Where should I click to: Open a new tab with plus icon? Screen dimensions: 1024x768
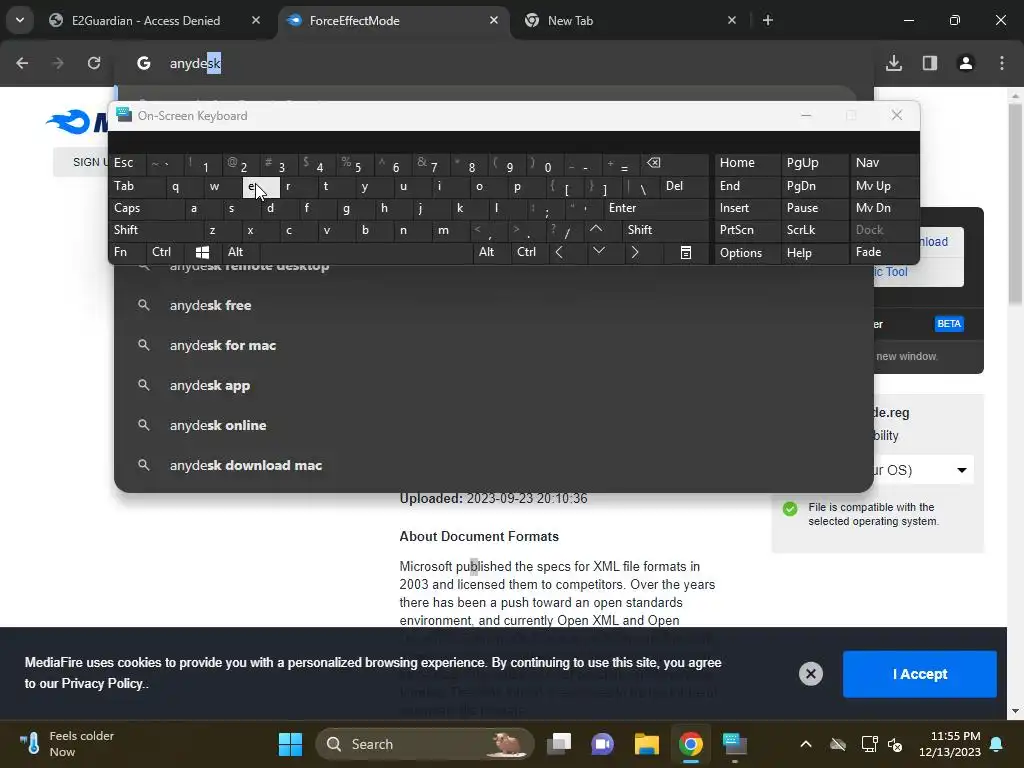[768, 20]
